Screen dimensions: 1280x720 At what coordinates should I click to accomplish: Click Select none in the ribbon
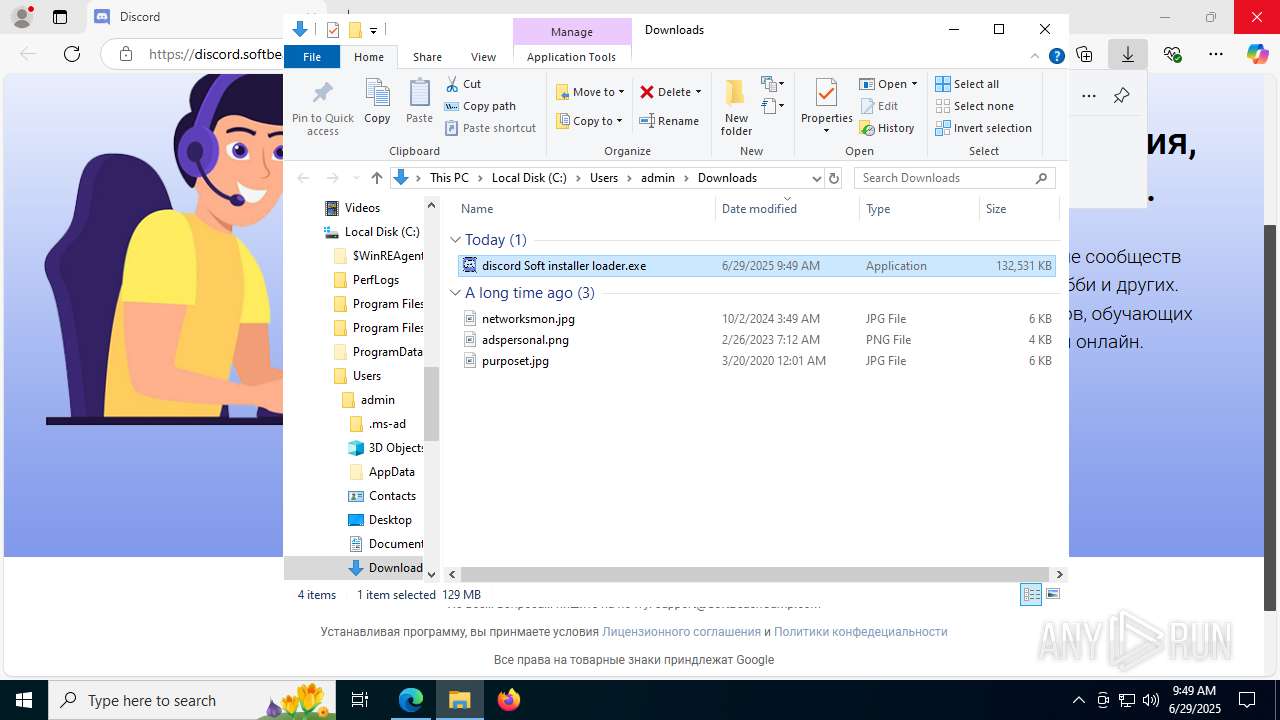pos(974,106)
